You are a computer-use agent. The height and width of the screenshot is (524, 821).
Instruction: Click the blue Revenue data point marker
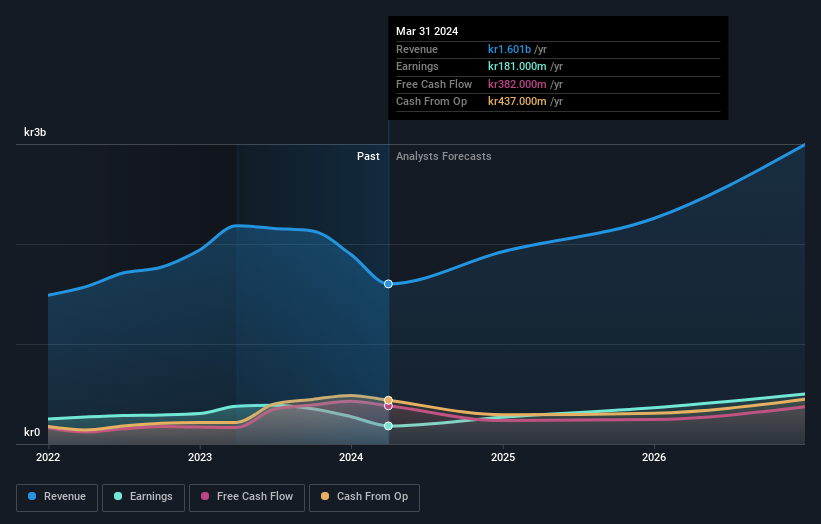pyautogui.click(x=388, y=284)
